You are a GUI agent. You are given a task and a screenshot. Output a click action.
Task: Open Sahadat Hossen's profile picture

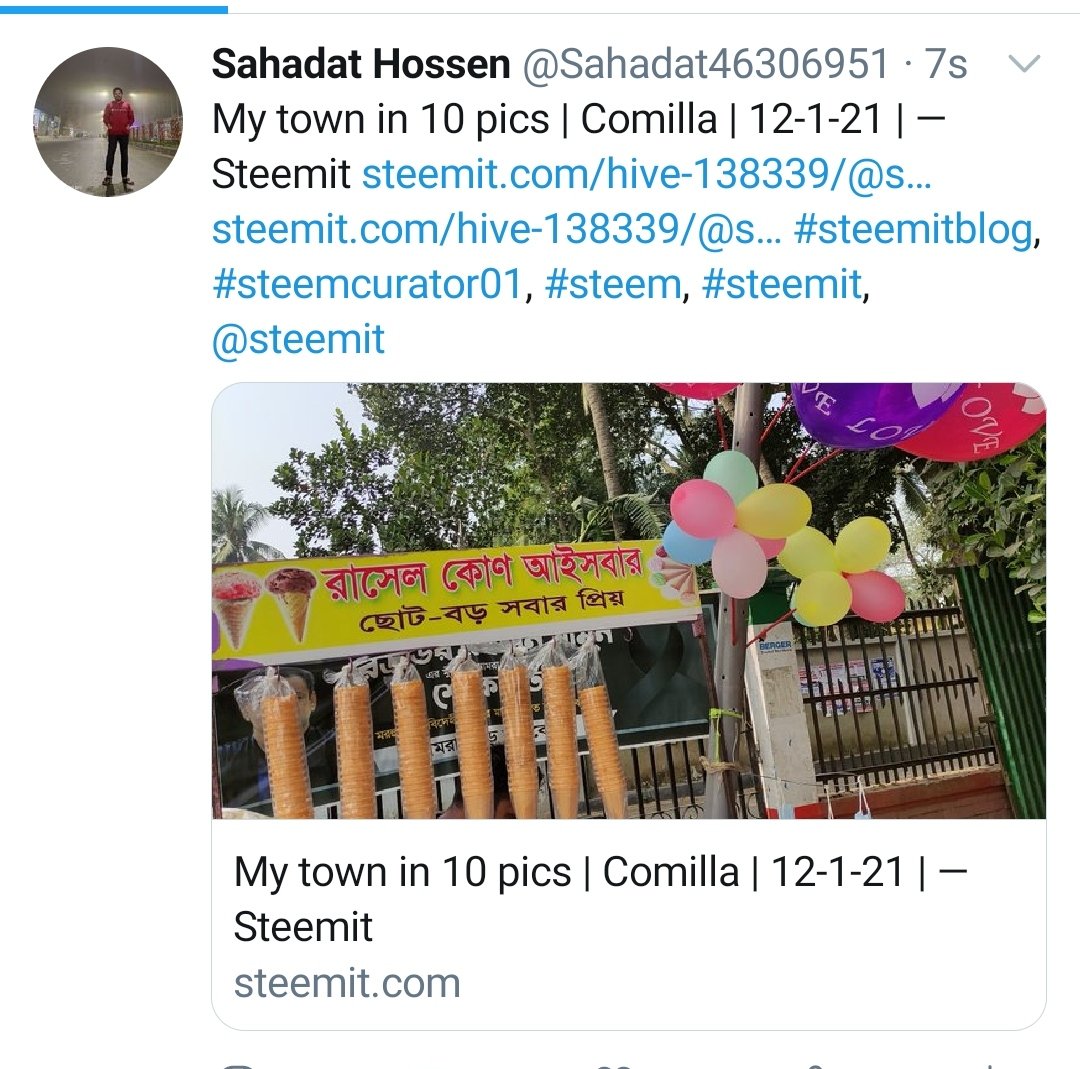tap(108, 122)
